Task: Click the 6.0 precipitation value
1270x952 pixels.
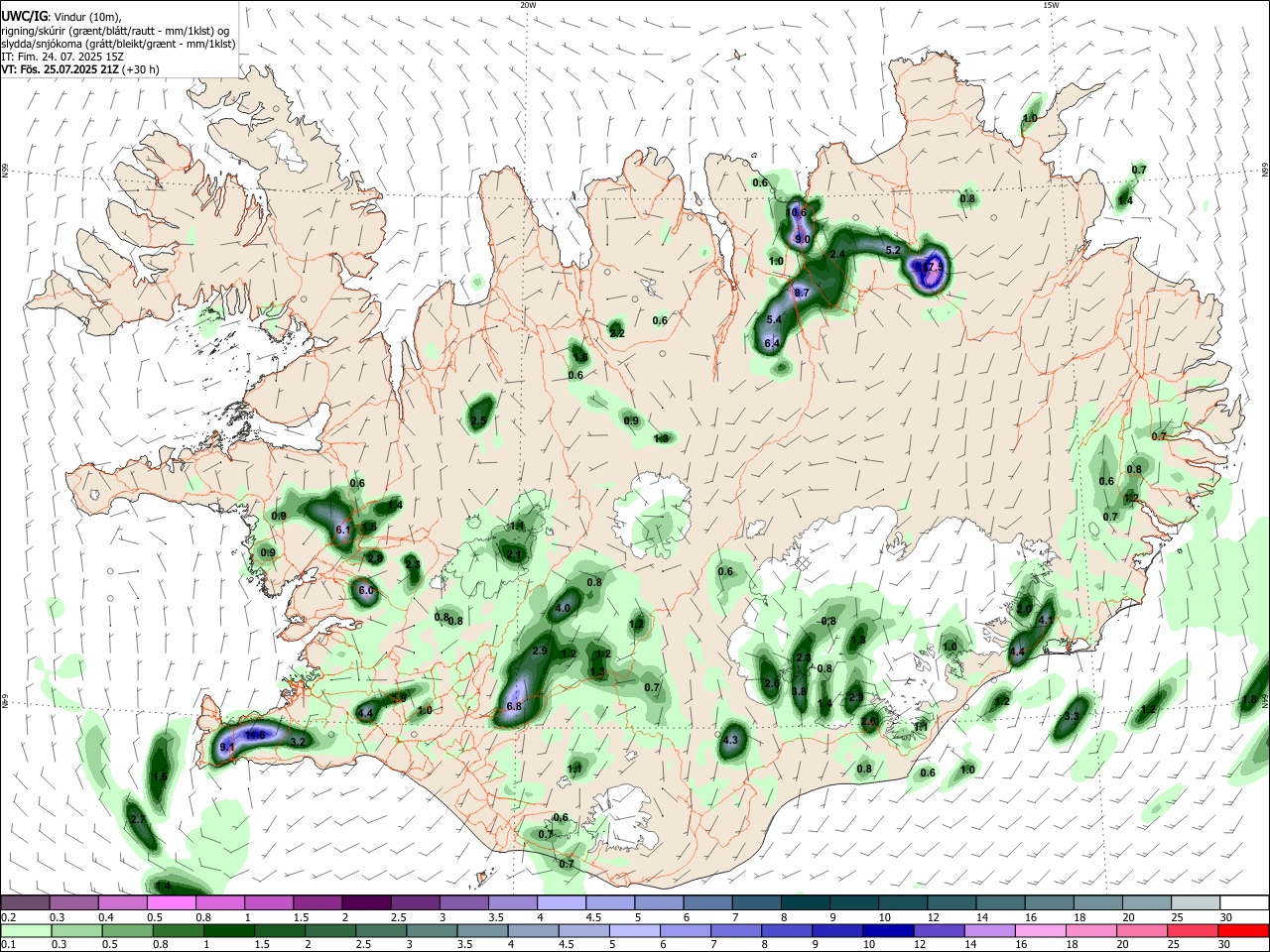Action: coord(365,591)
